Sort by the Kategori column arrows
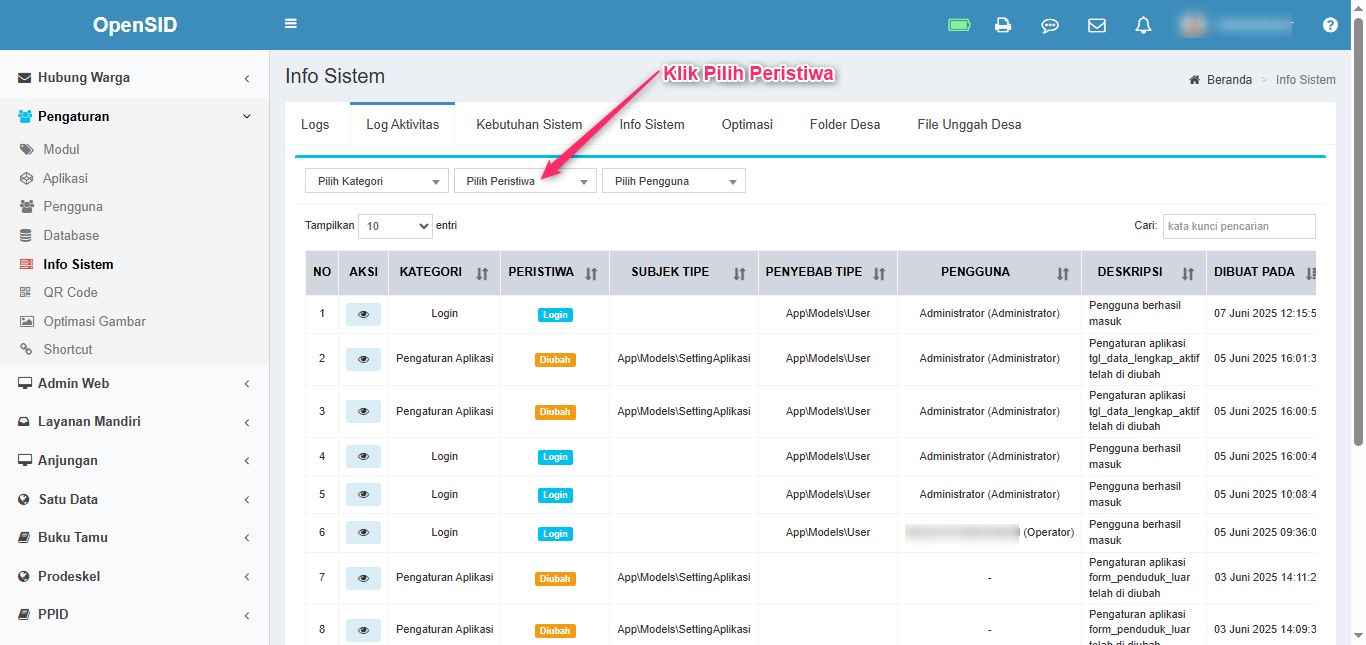 [x=482, y=273]
